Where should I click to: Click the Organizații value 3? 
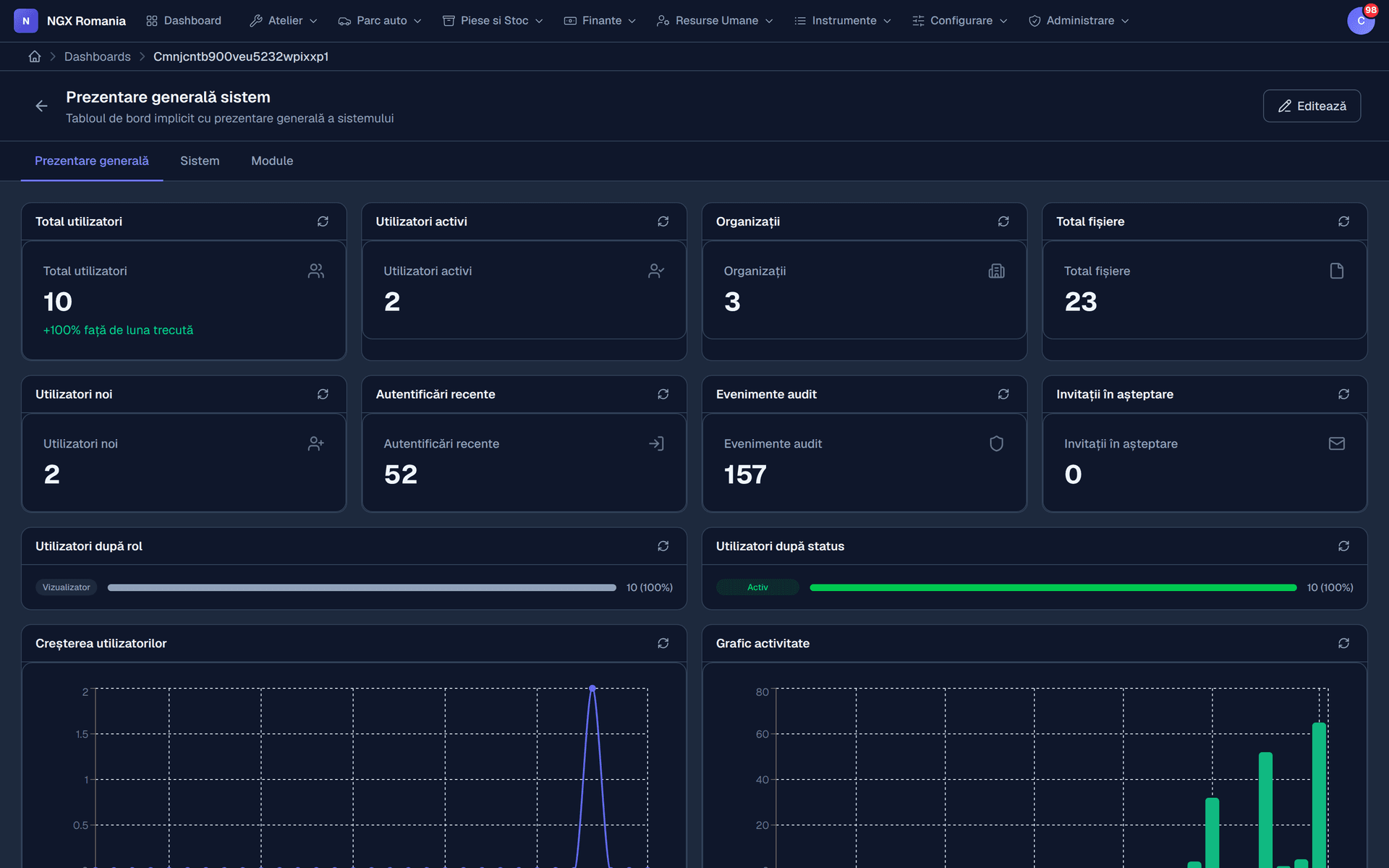732,302
